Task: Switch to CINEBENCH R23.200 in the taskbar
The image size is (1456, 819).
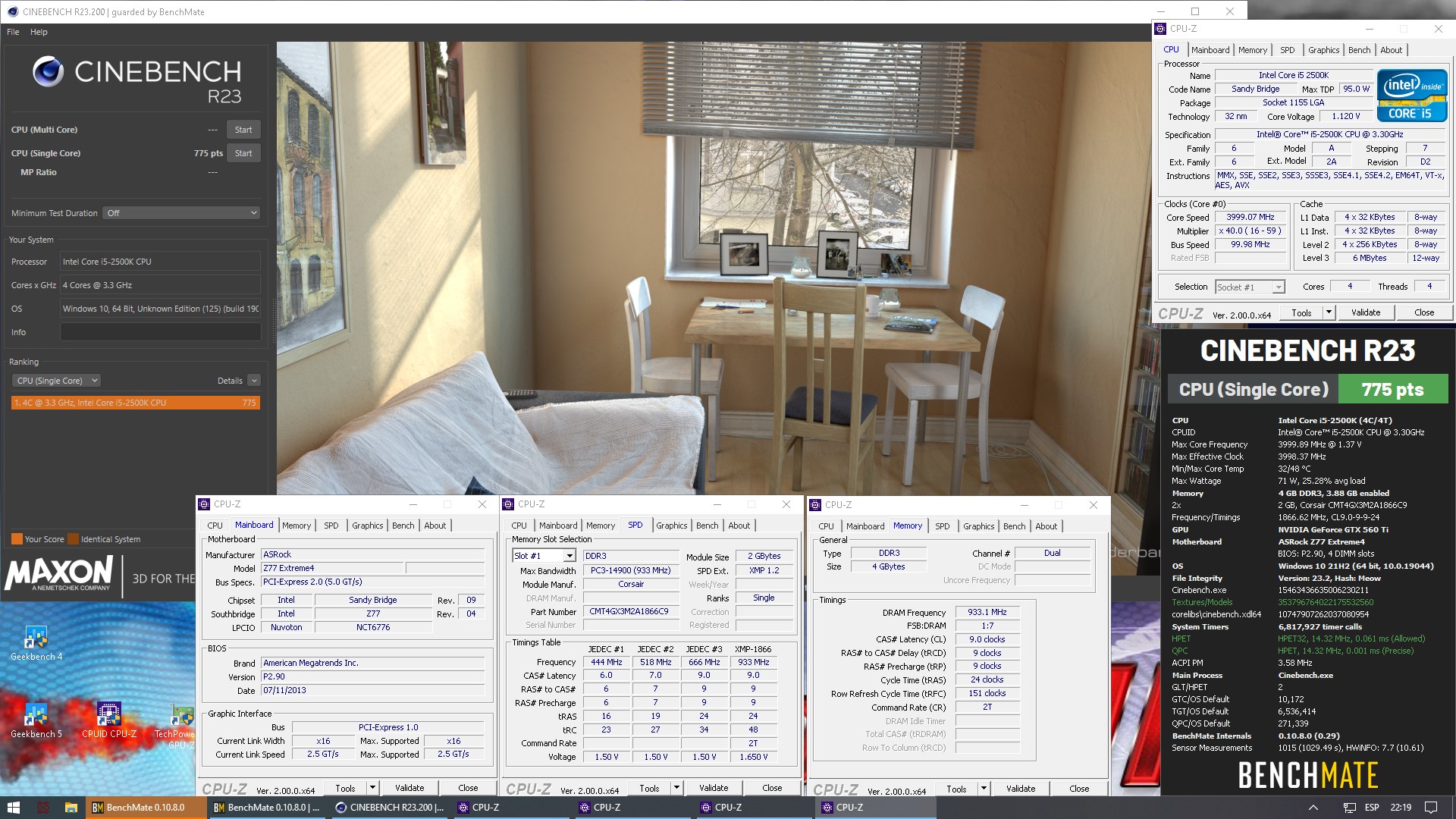Action: (x=390, y=808)
